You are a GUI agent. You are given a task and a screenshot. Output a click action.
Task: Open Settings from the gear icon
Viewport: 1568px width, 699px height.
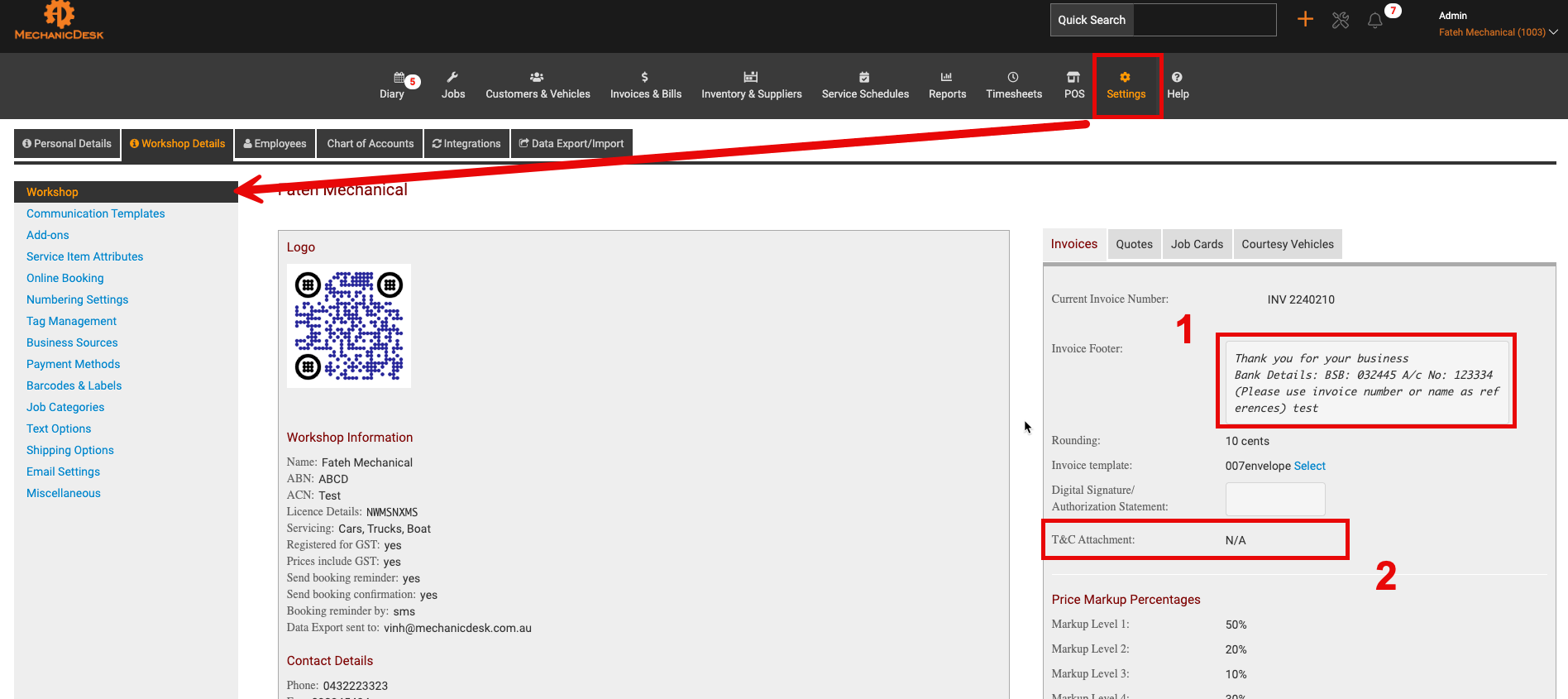[x=1126, y=78]
